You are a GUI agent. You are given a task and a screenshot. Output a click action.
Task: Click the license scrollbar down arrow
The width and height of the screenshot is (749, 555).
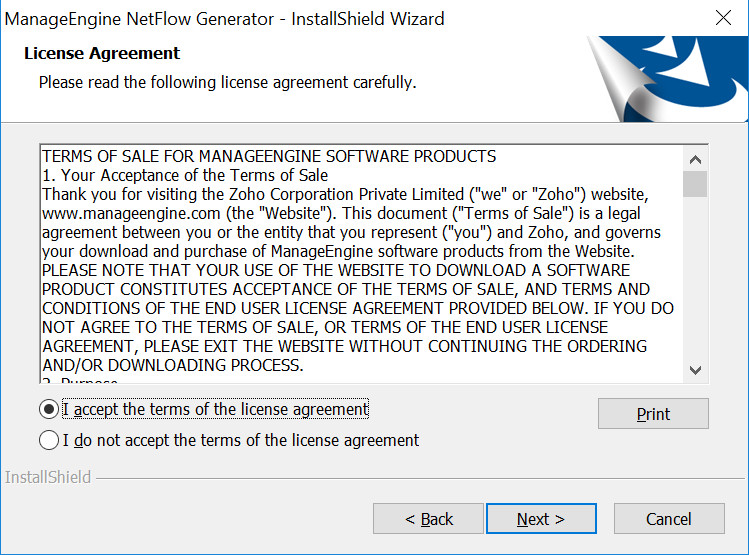[695, 370]
